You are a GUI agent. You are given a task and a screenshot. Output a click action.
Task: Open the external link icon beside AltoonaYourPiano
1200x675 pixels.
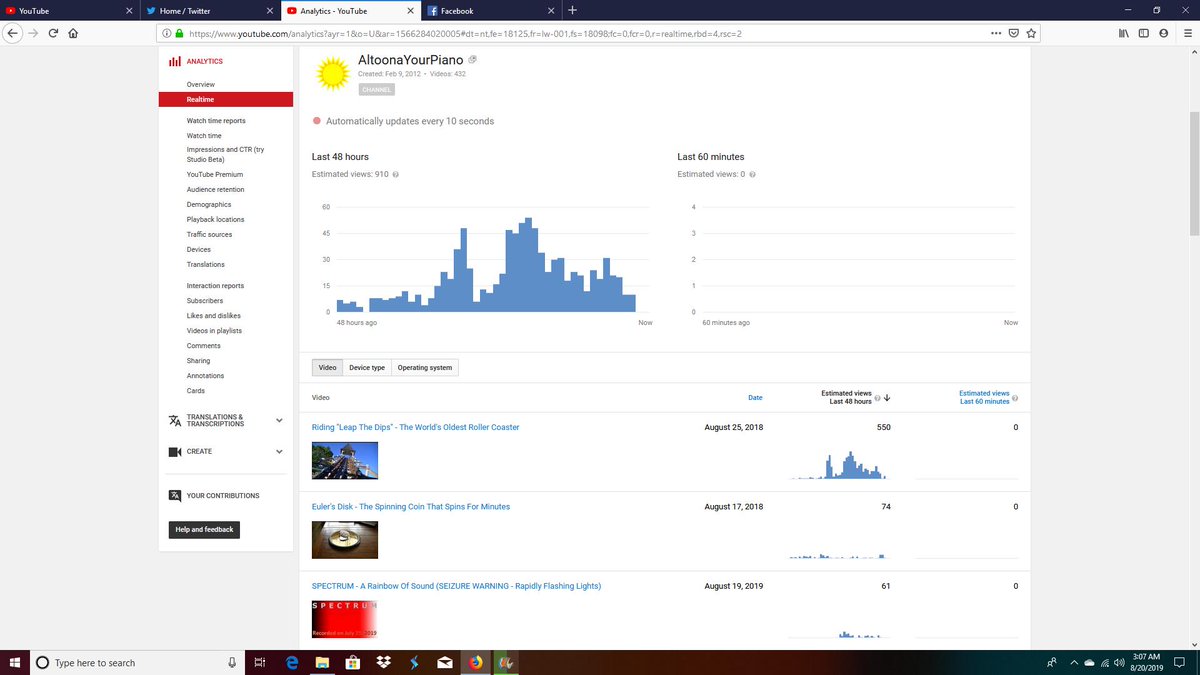tap(473, 59)
